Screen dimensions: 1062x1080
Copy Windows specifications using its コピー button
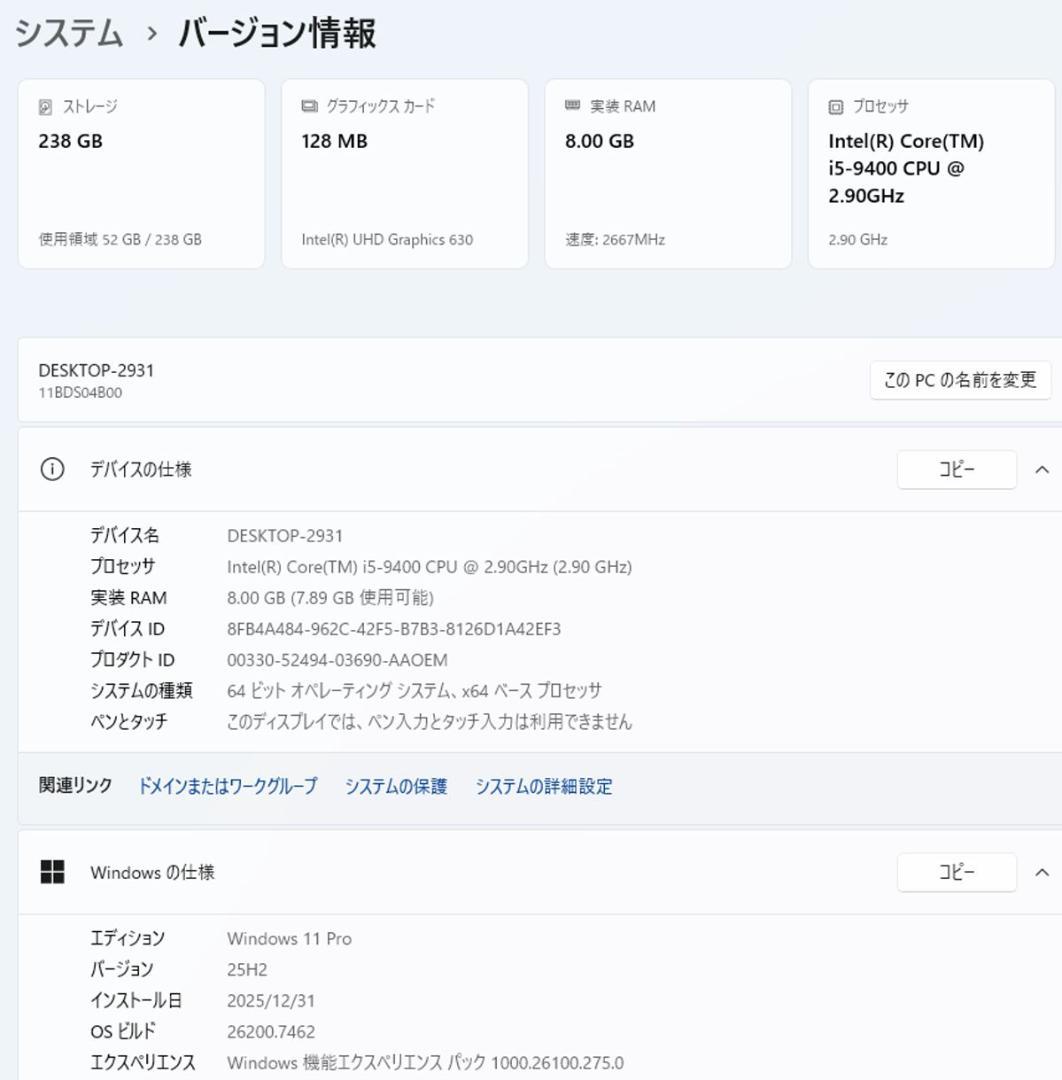tap(956, 872)
